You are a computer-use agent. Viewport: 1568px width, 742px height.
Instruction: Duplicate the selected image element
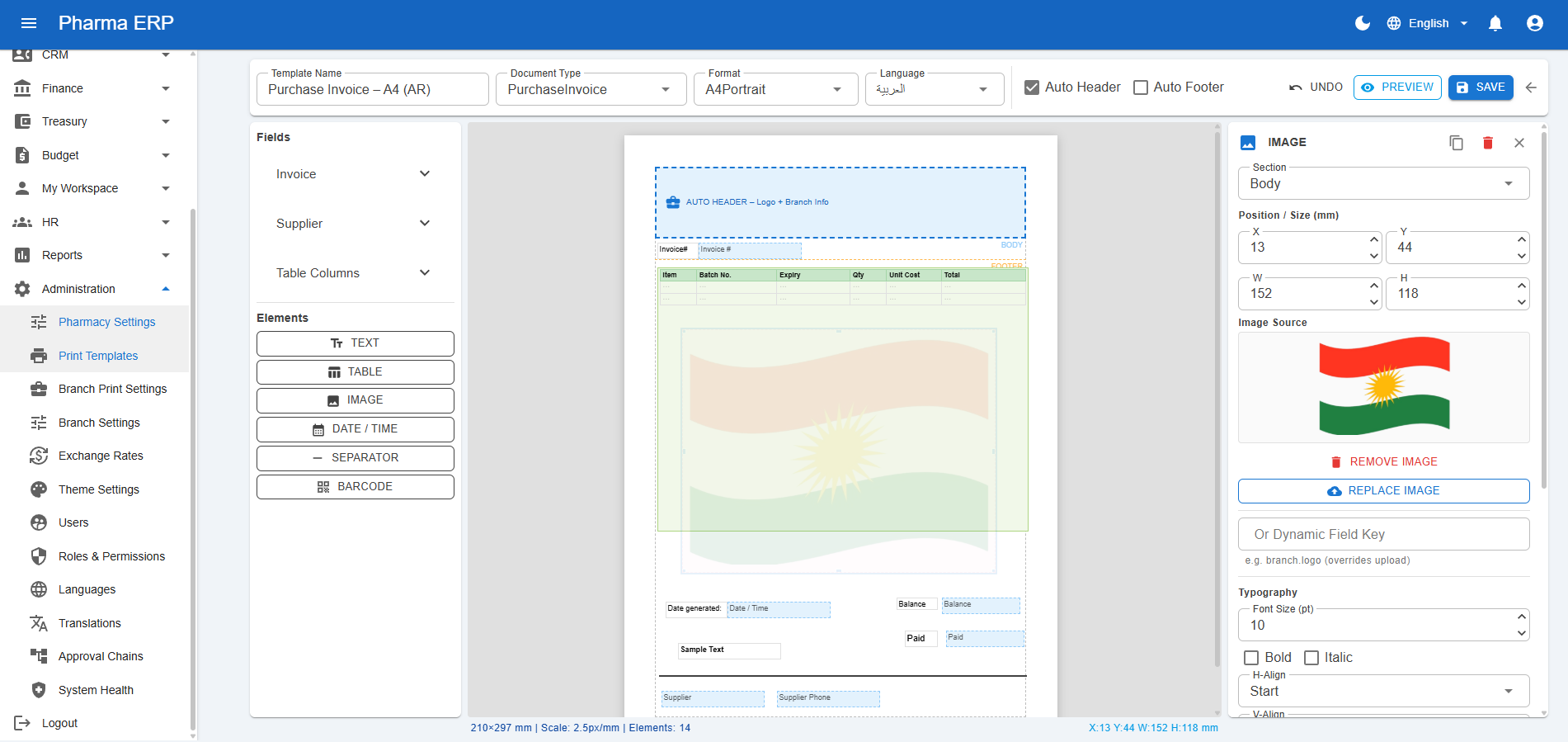[1457, 143]
